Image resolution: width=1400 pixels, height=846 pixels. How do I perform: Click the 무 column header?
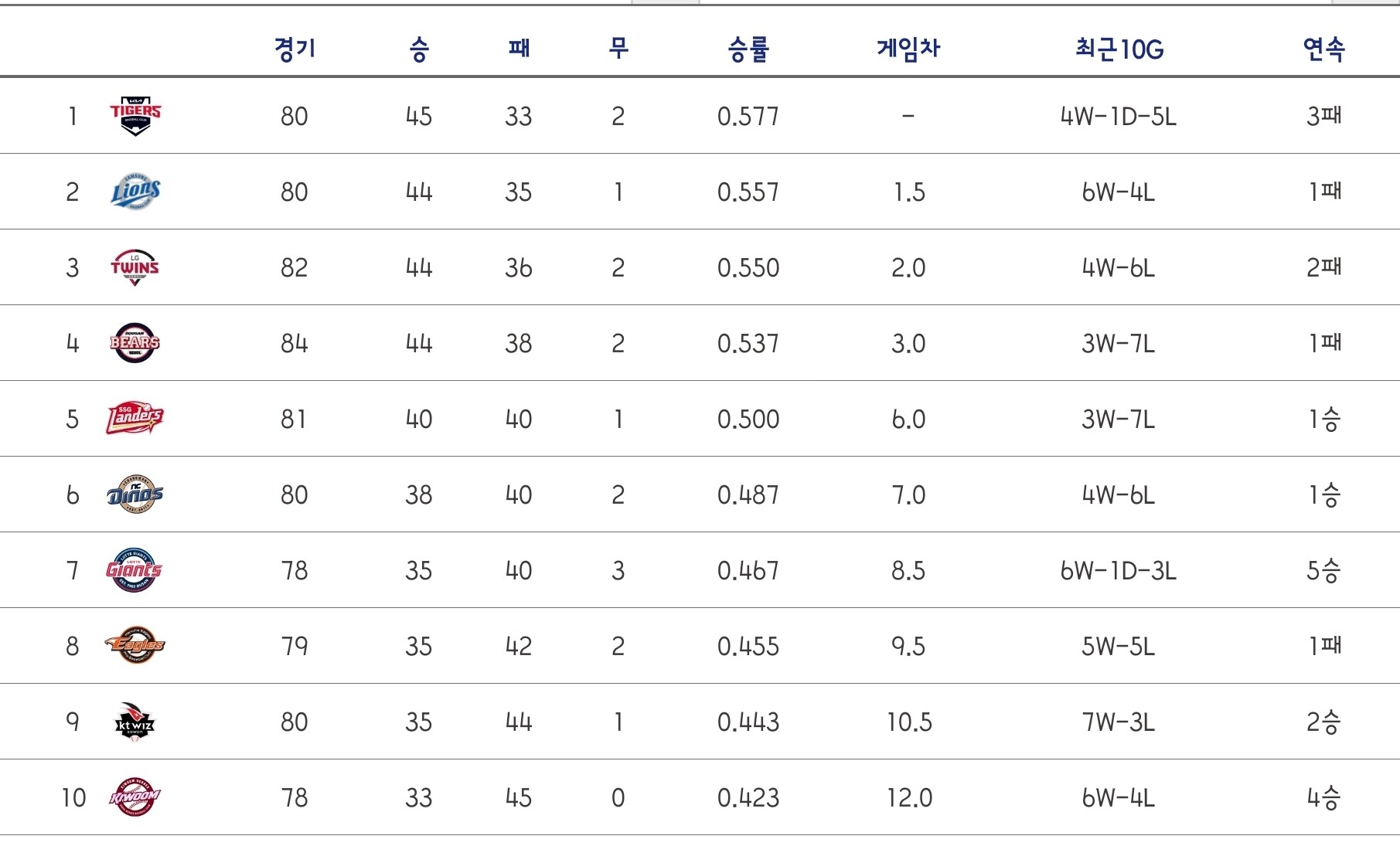coord(618,49)
